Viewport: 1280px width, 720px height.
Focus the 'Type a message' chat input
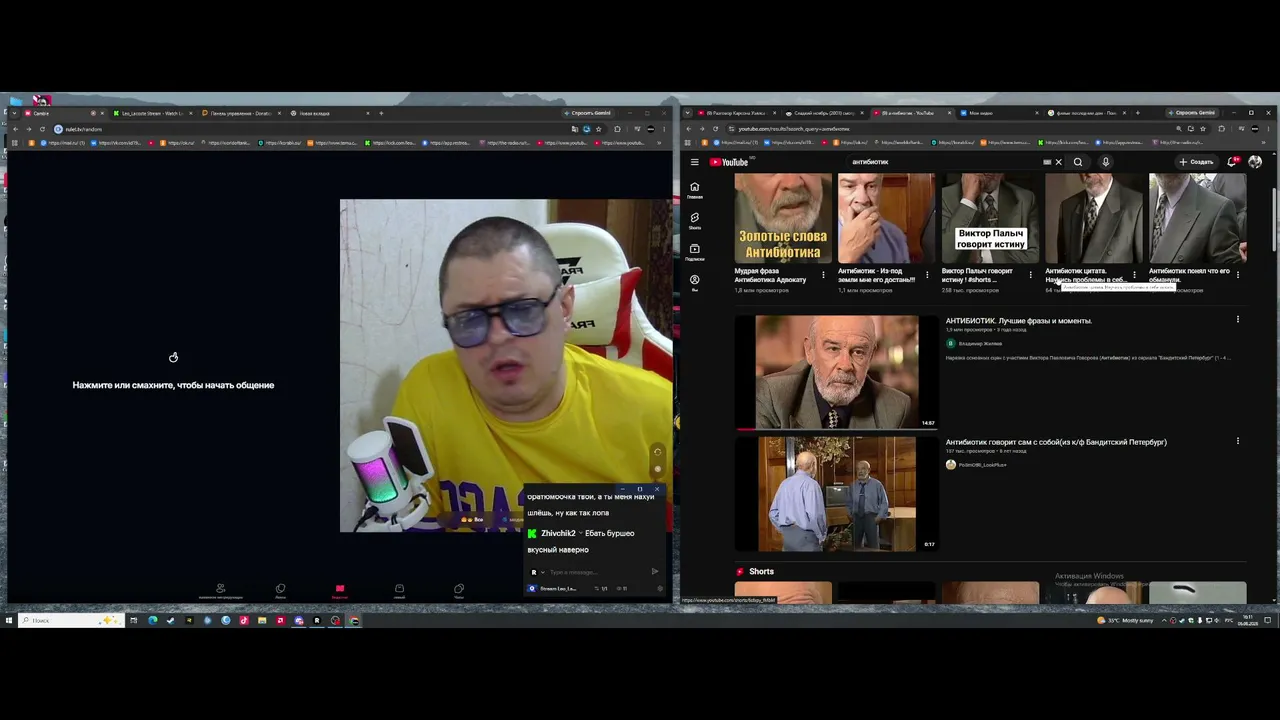tap(595, 572)
